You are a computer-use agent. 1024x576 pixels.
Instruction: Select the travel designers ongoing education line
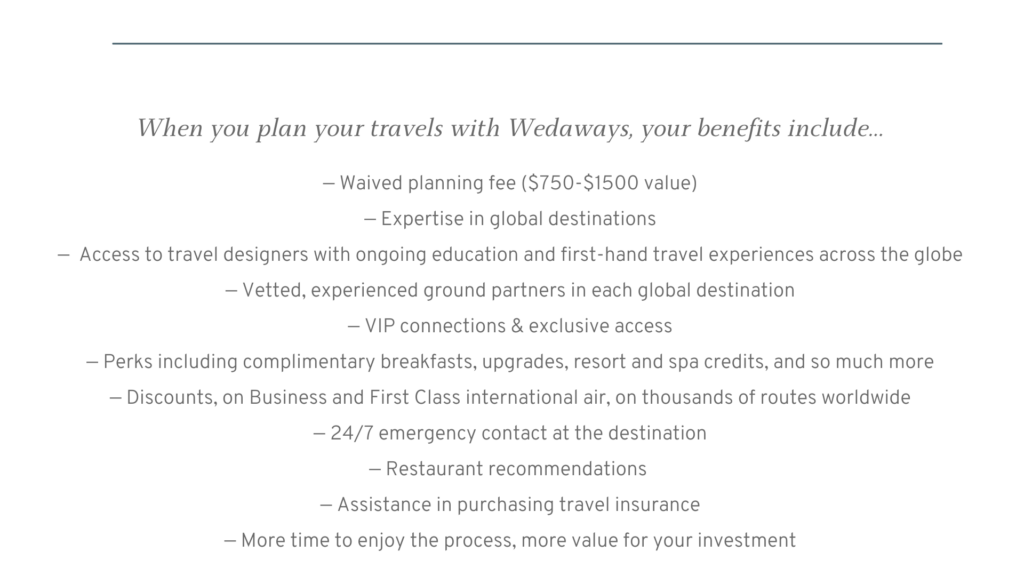pos(510,255)
